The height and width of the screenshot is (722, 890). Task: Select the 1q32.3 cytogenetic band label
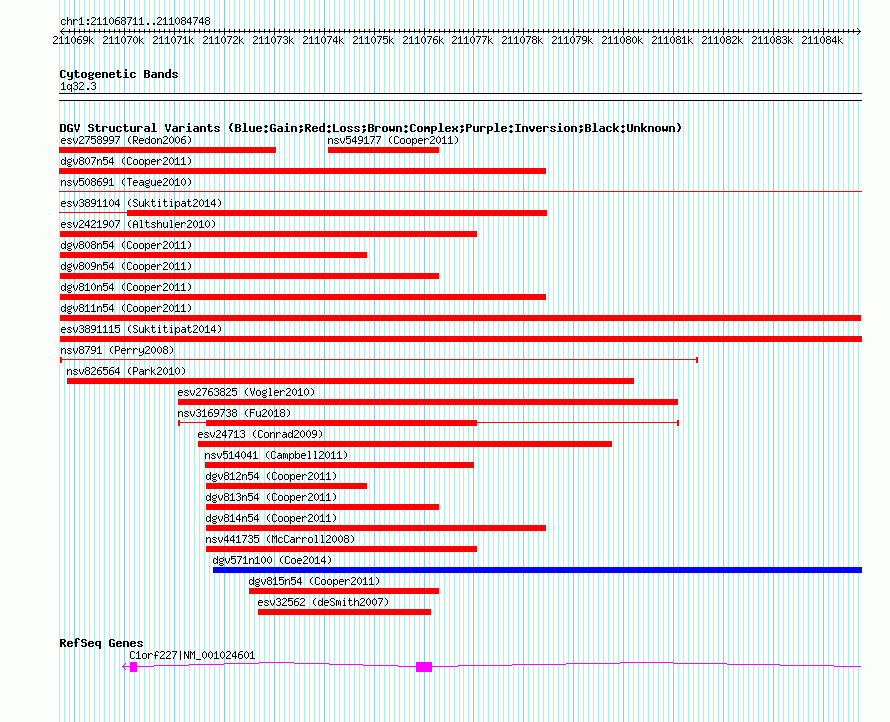(78, 86)
